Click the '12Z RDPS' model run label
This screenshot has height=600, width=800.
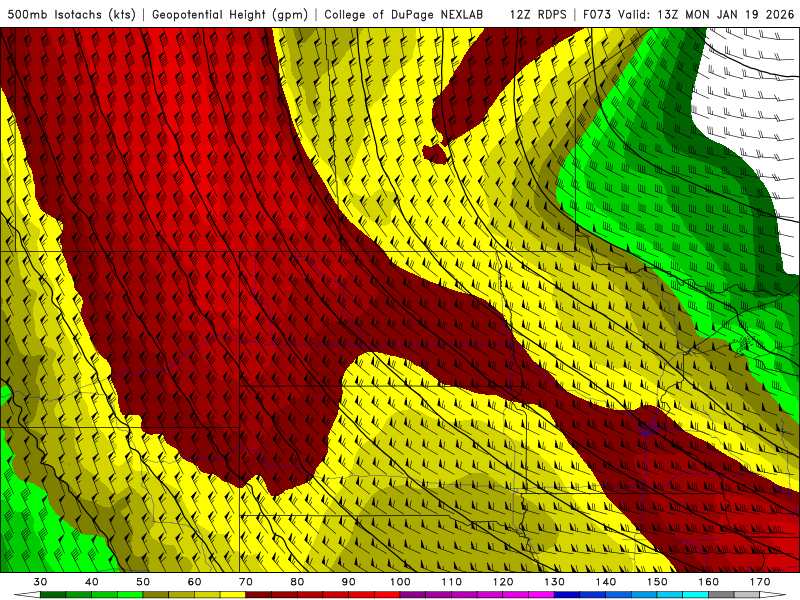point(538,15)
